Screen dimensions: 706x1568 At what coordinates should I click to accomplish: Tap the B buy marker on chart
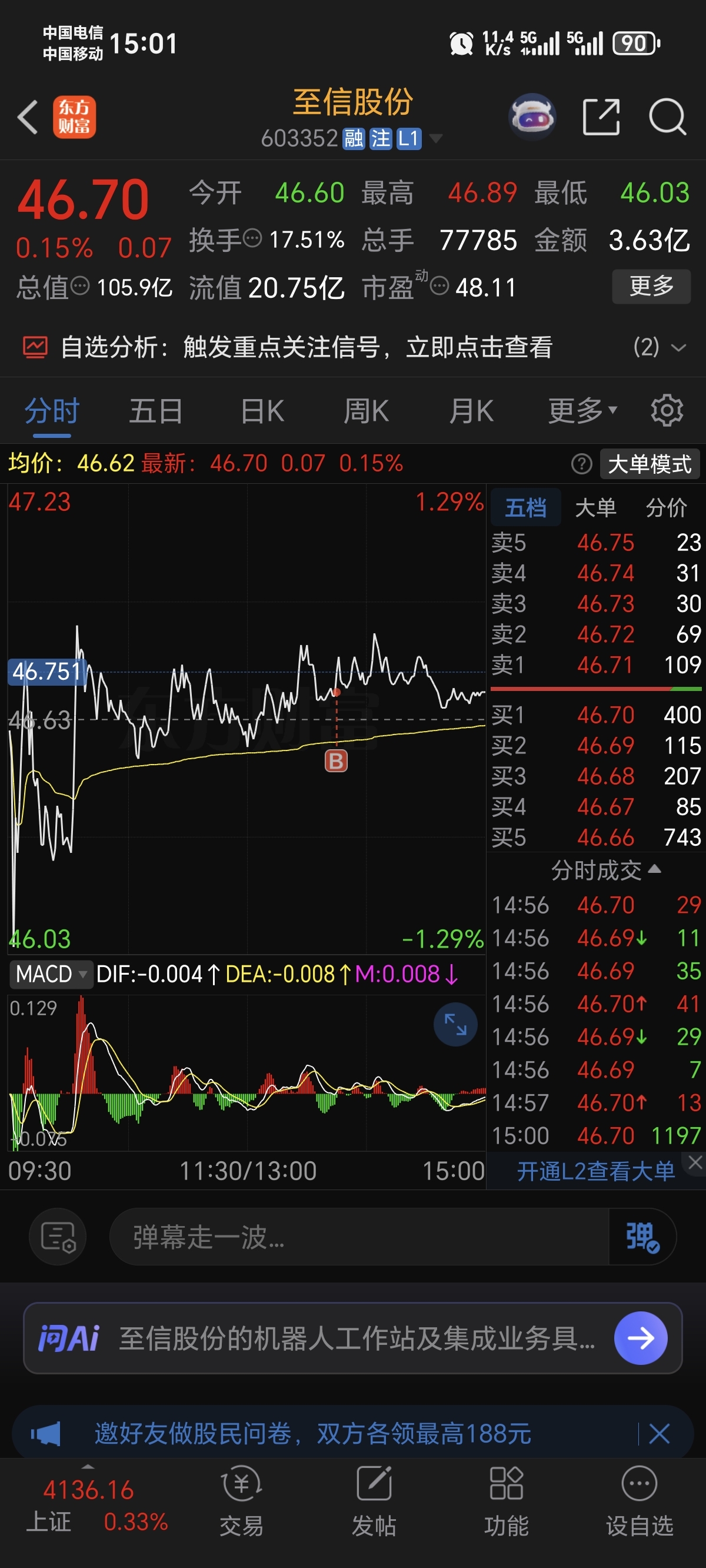point(336,761)
